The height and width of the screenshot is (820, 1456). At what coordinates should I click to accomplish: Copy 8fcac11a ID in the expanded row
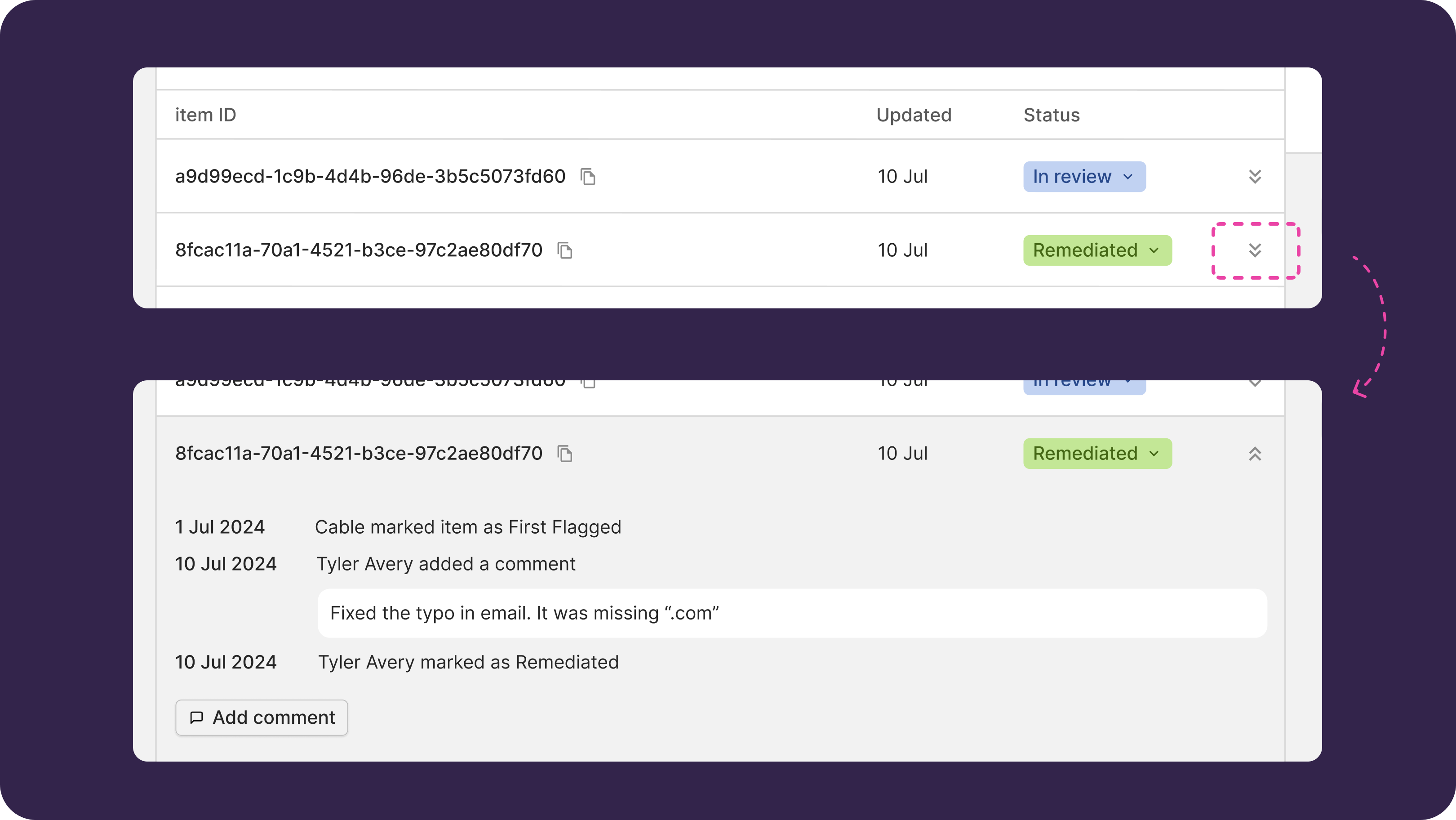click(565, 454)
